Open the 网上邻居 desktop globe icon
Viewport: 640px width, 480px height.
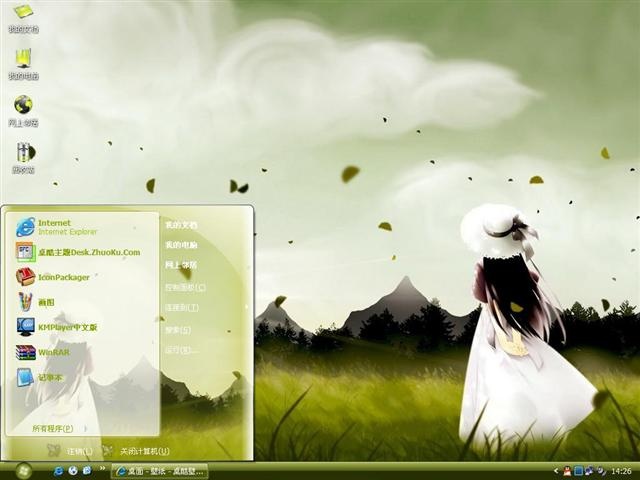(23, 111)
